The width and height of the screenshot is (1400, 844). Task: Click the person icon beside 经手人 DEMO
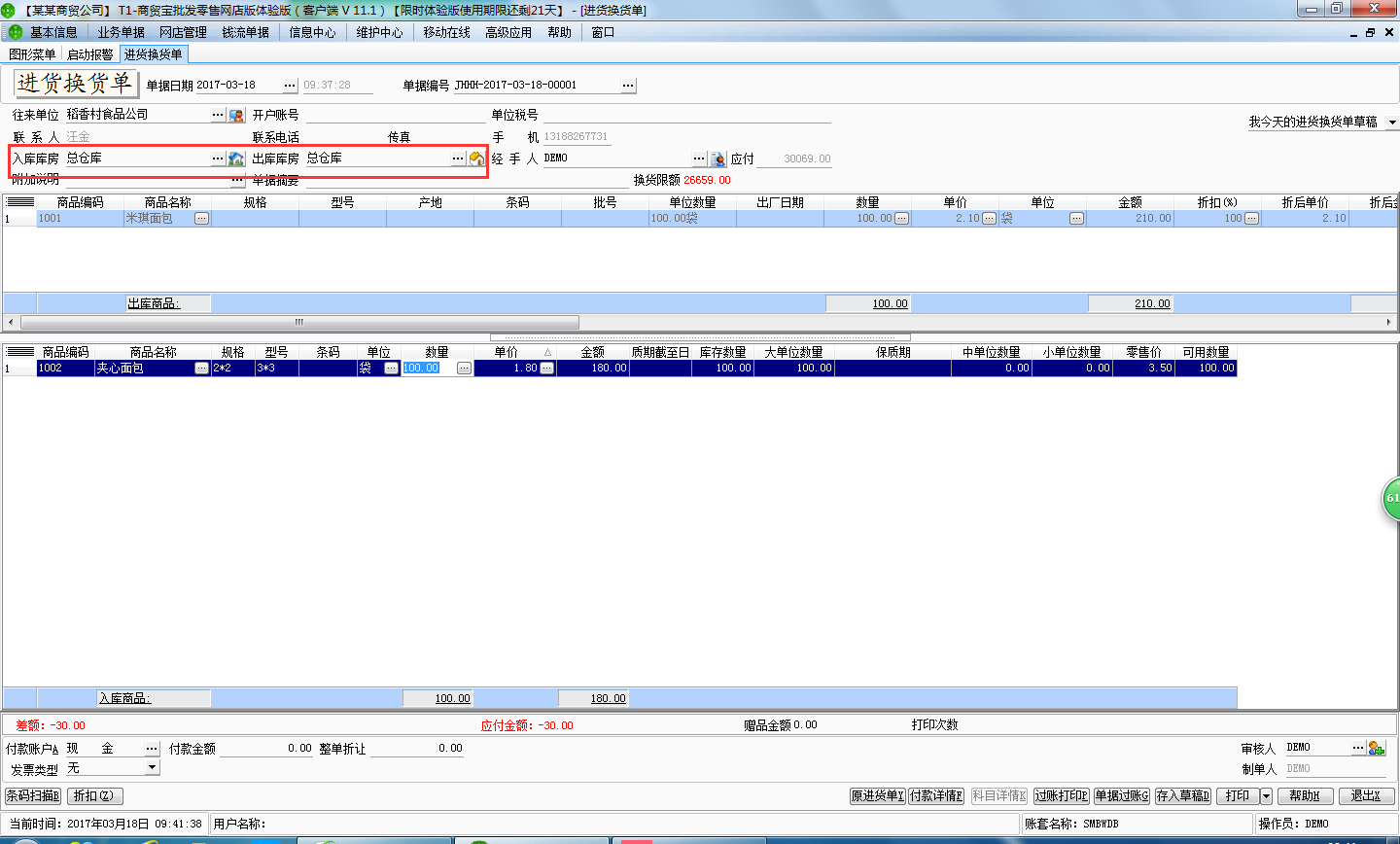(717, 158)
